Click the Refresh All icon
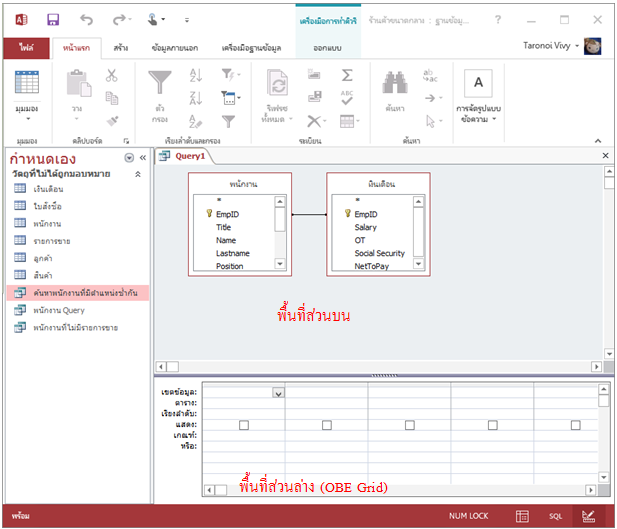Image resolution: width=617 pixels, height=529 pixels. (x=277, y=83)
